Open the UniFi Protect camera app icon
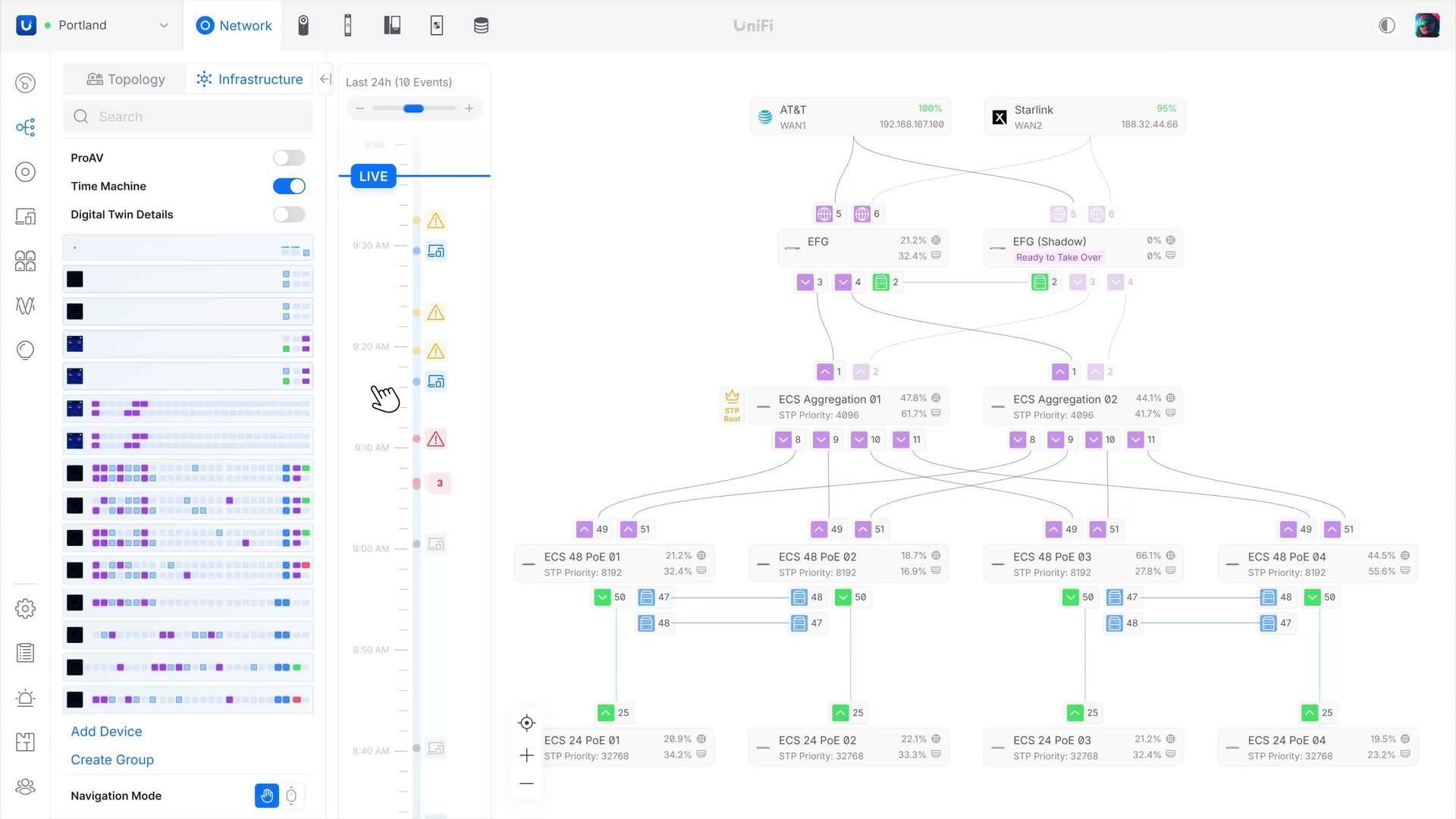Viewport: 1456px width, 819px height. pos(303,25)
